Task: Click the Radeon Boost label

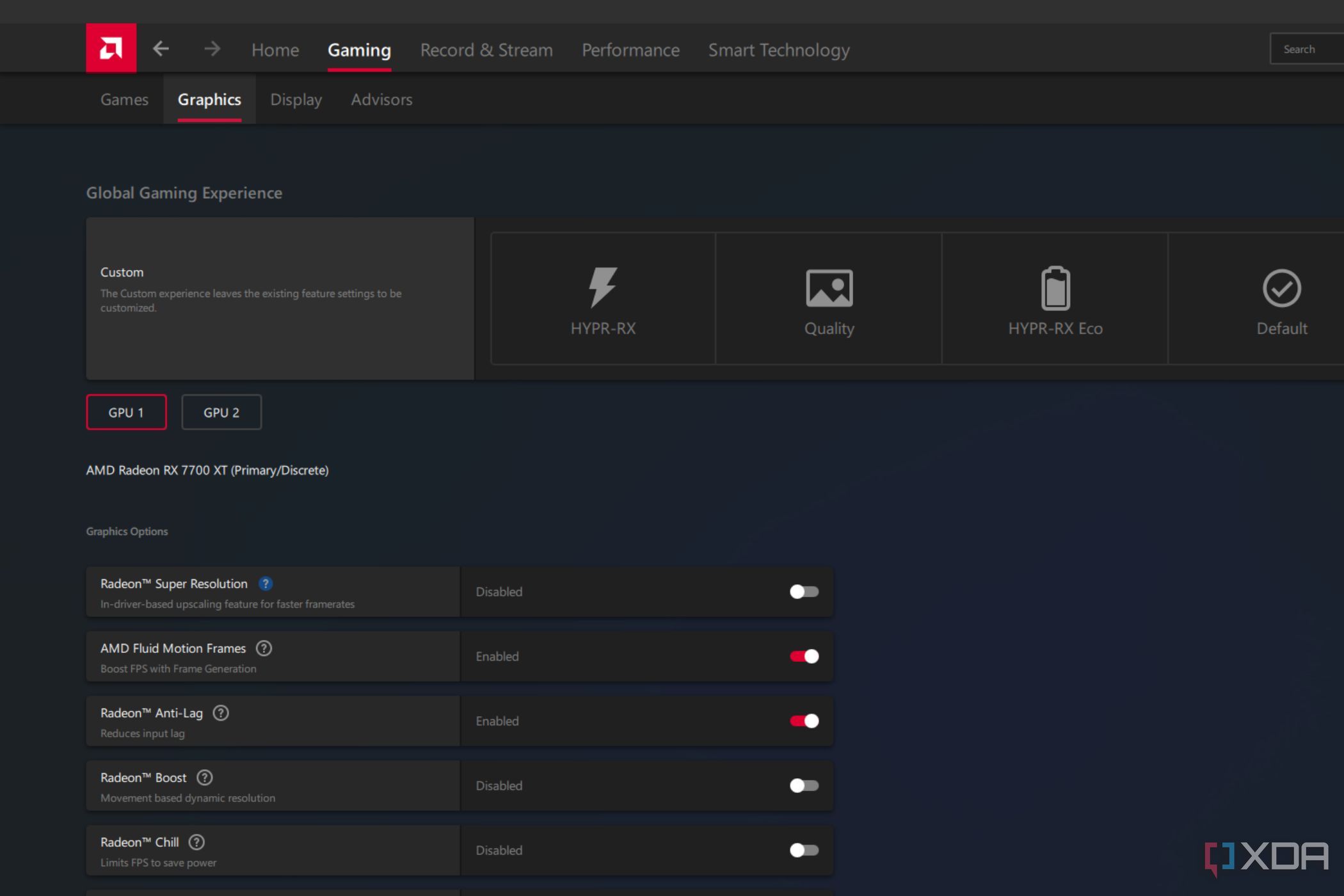Action: [x=143, y=778]
